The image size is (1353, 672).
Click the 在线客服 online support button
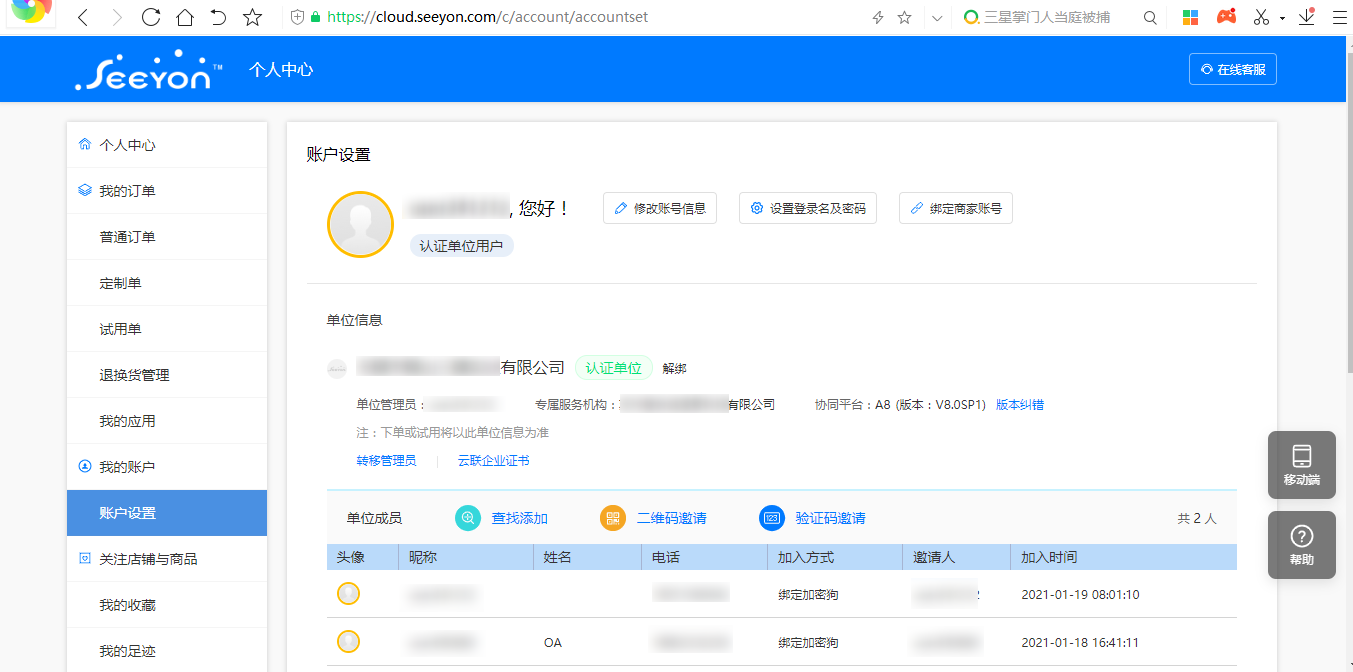click(x=1232, y=70)
